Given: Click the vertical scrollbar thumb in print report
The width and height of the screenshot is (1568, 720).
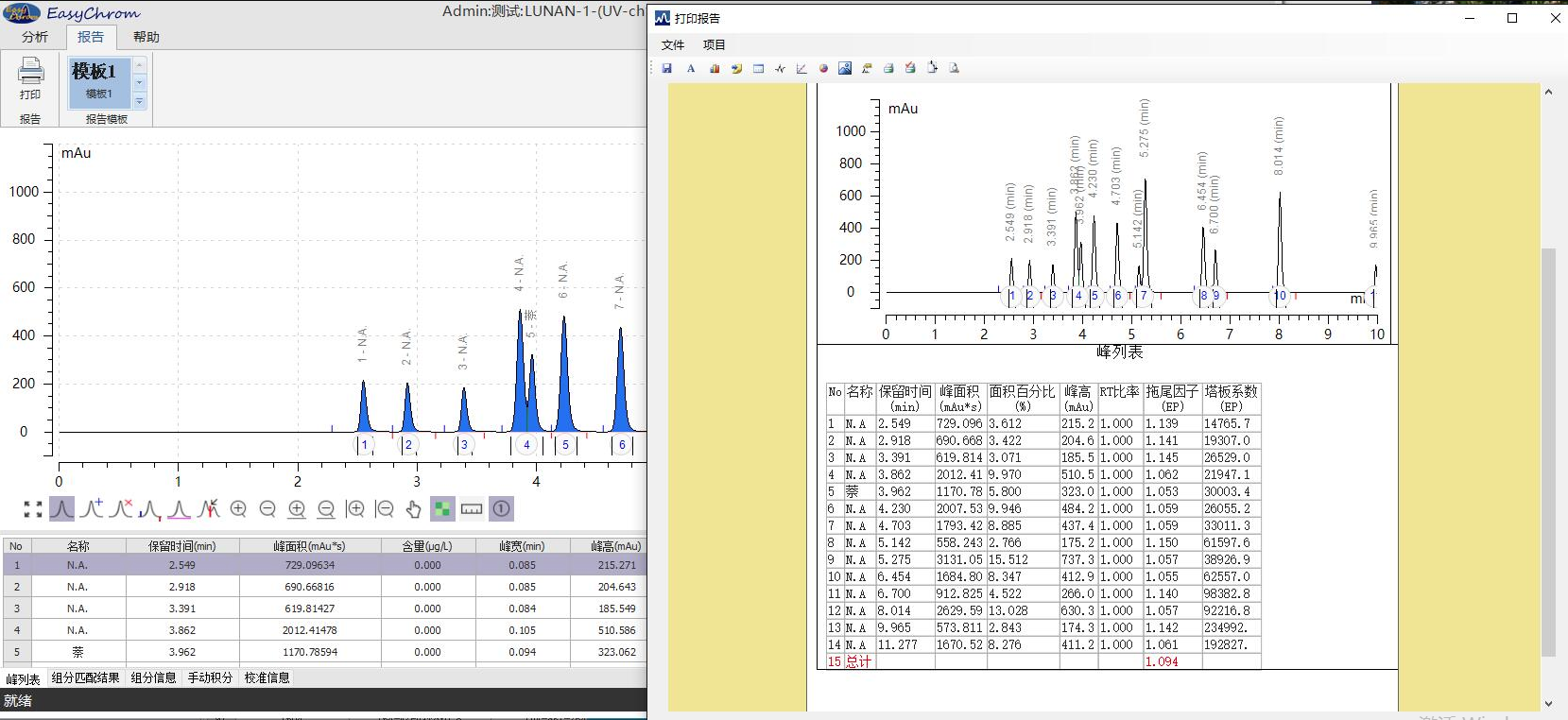Looking at the screenshot, I should click(x=1548, y=452).
